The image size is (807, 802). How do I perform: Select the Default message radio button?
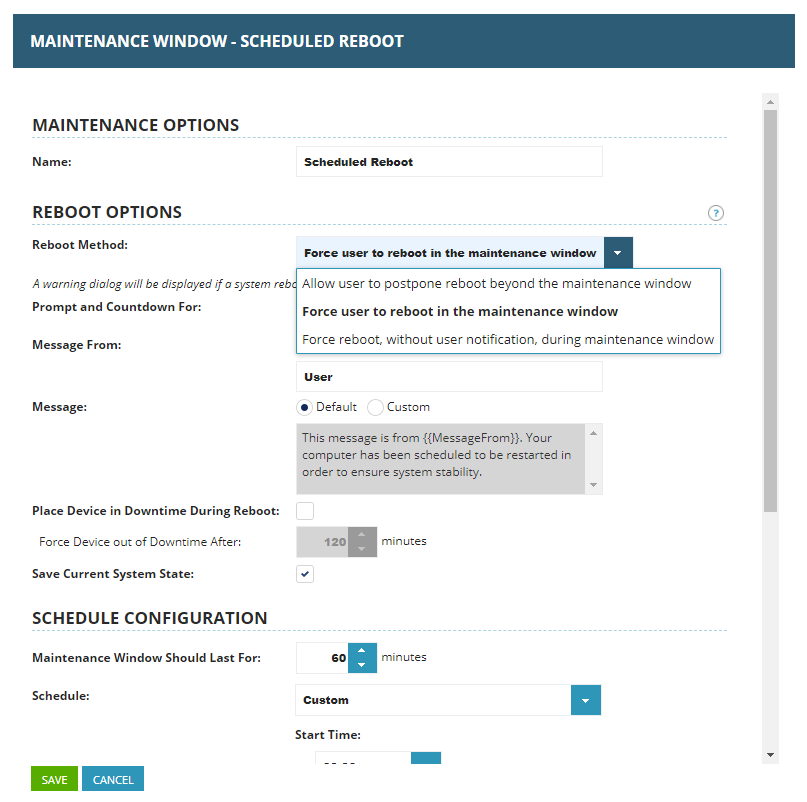(305, 407)
